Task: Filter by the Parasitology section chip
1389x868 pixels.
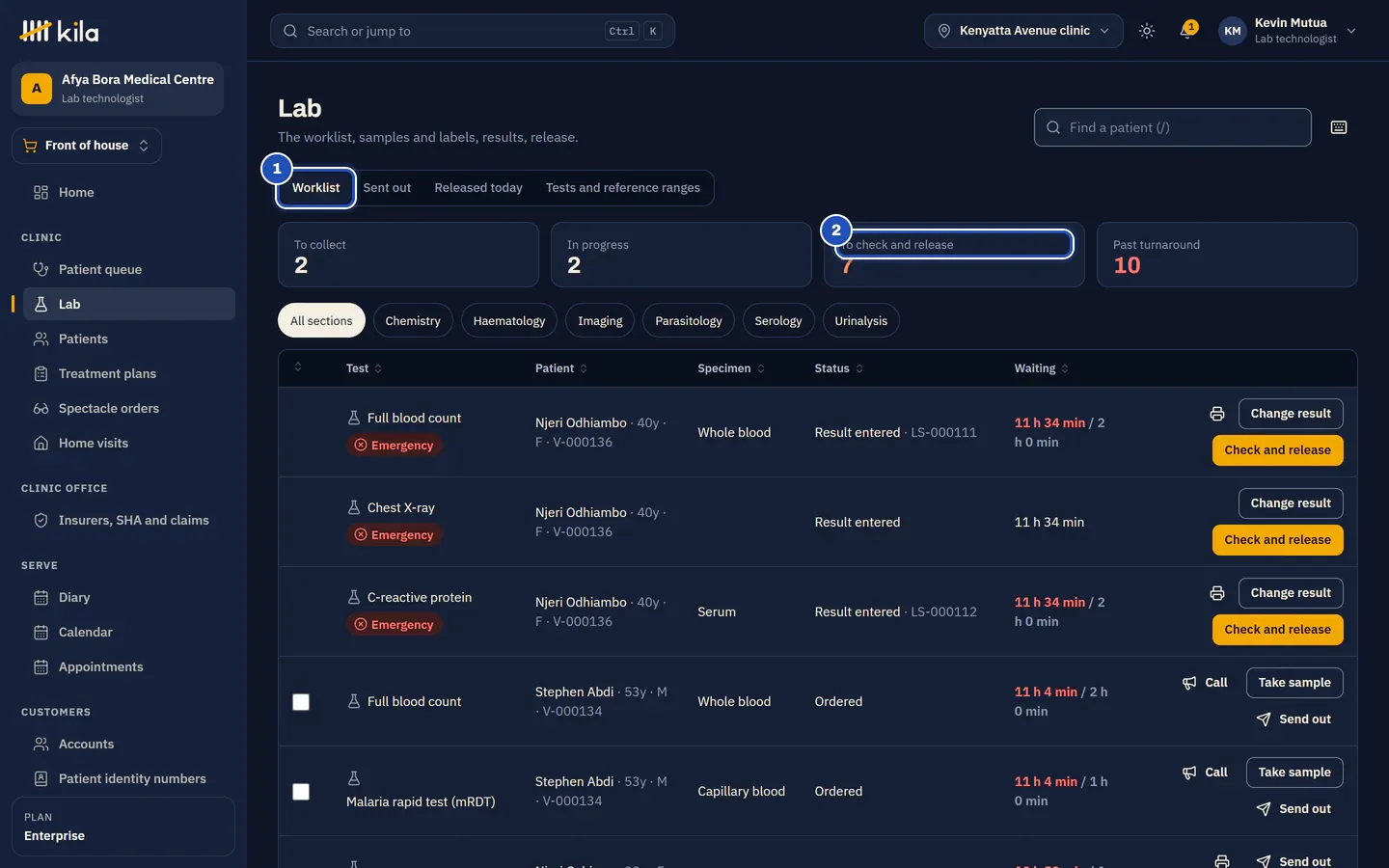Action: [x=689, y=321]
